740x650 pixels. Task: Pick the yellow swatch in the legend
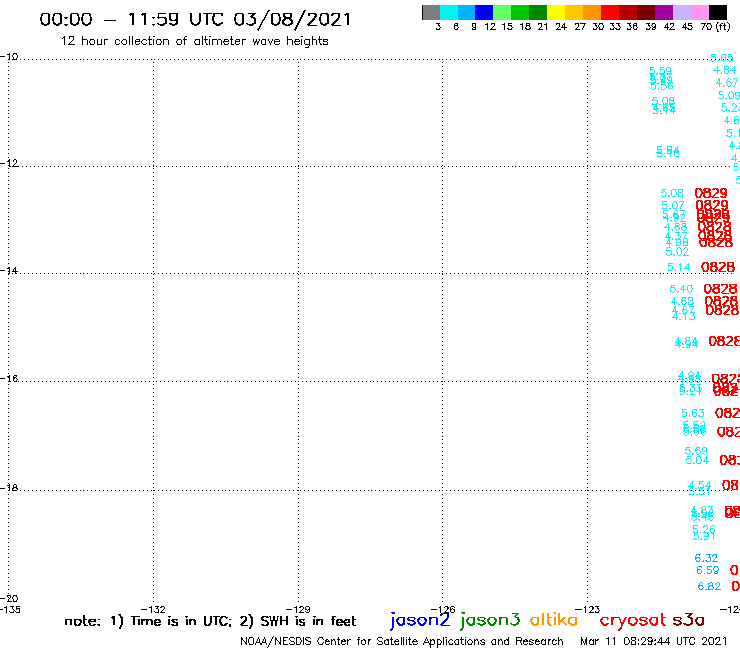click(556, 12)
